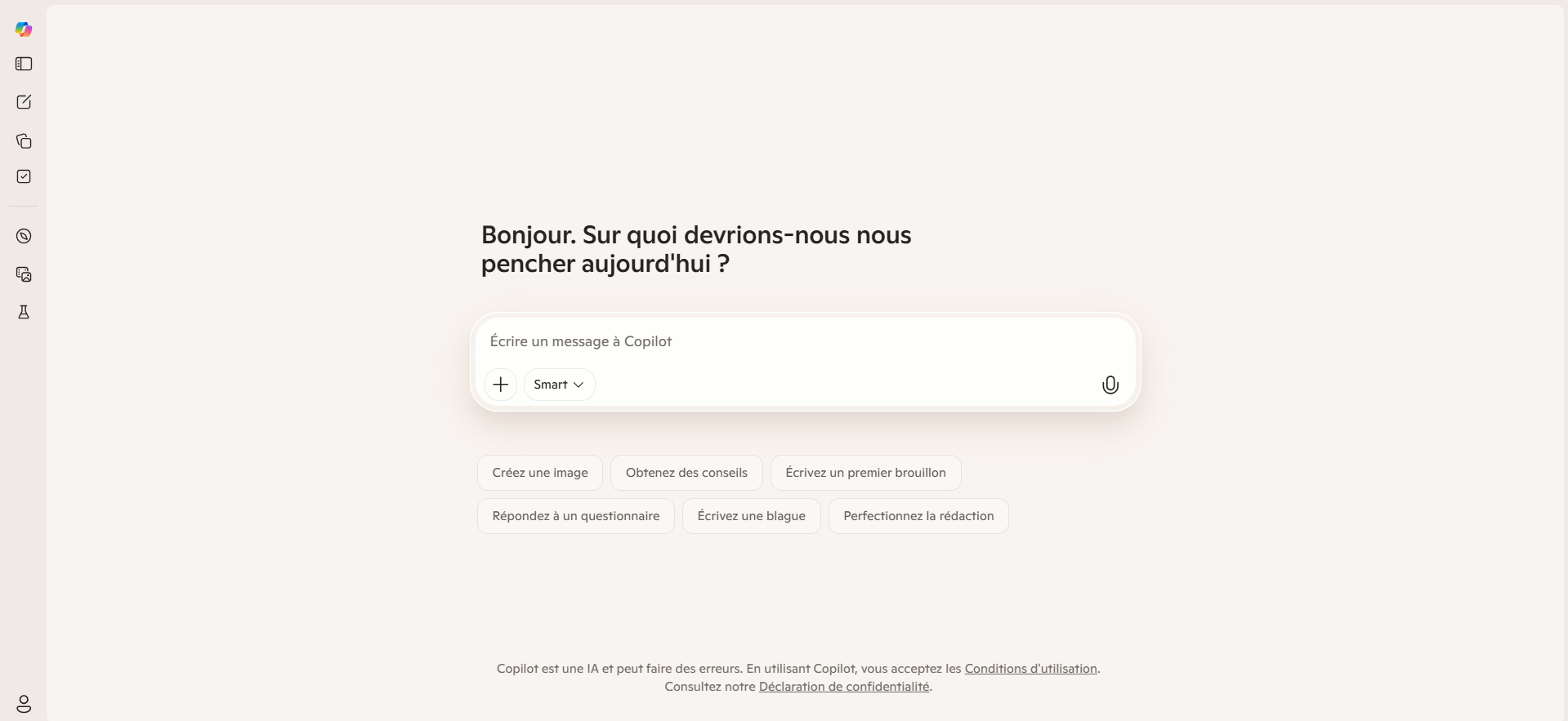The width and height of the screenshot is (1568, 721).
Task: Click Écrivez une blague
Action: pyautogui.click(x=752, y=516)
